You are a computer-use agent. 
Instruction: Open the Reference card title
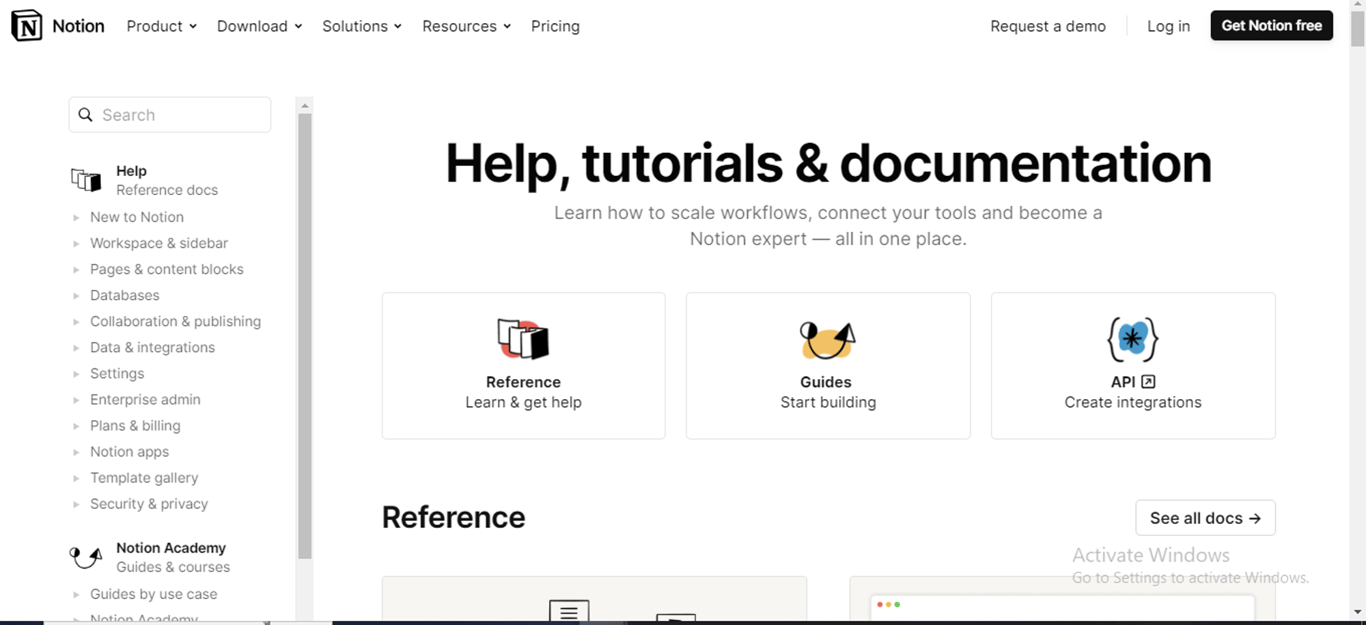click(523, 382)
